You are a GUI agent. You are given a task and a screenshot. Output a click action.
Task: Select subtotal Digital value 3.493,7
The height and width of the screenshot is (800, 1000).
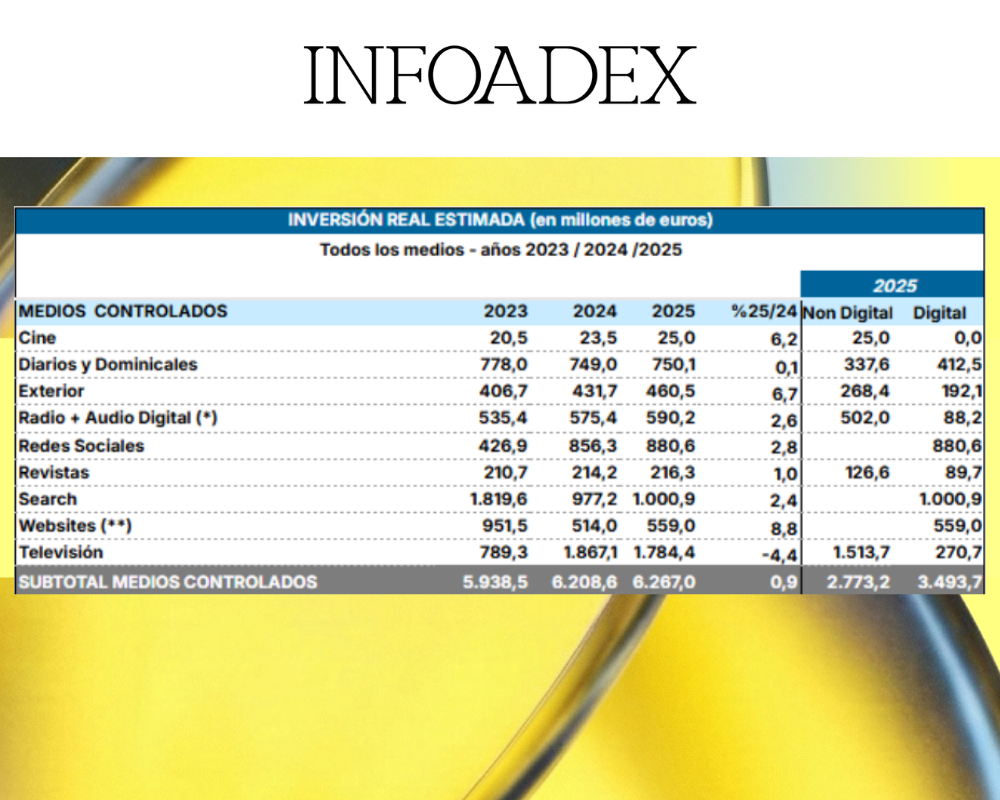point(950,582)
